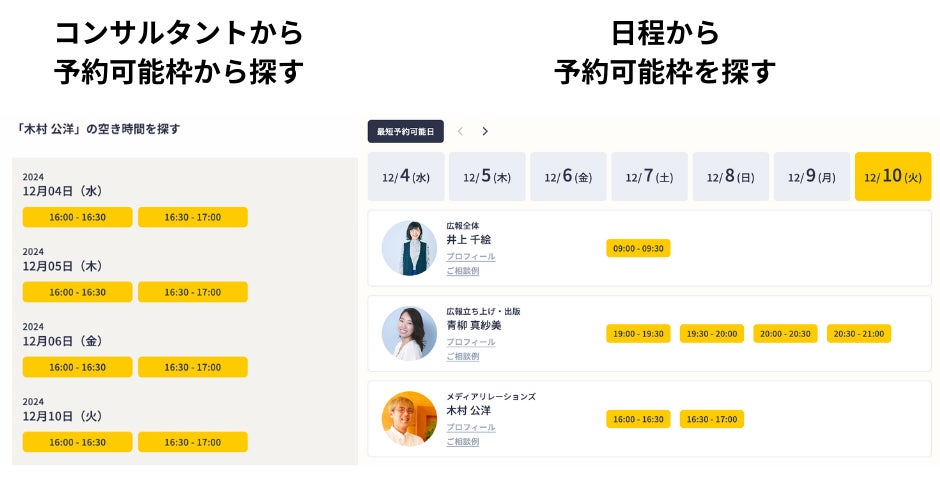Select the 12/8 (日) date tab
This screenshot has height=485, width=940.
point(730,177)
